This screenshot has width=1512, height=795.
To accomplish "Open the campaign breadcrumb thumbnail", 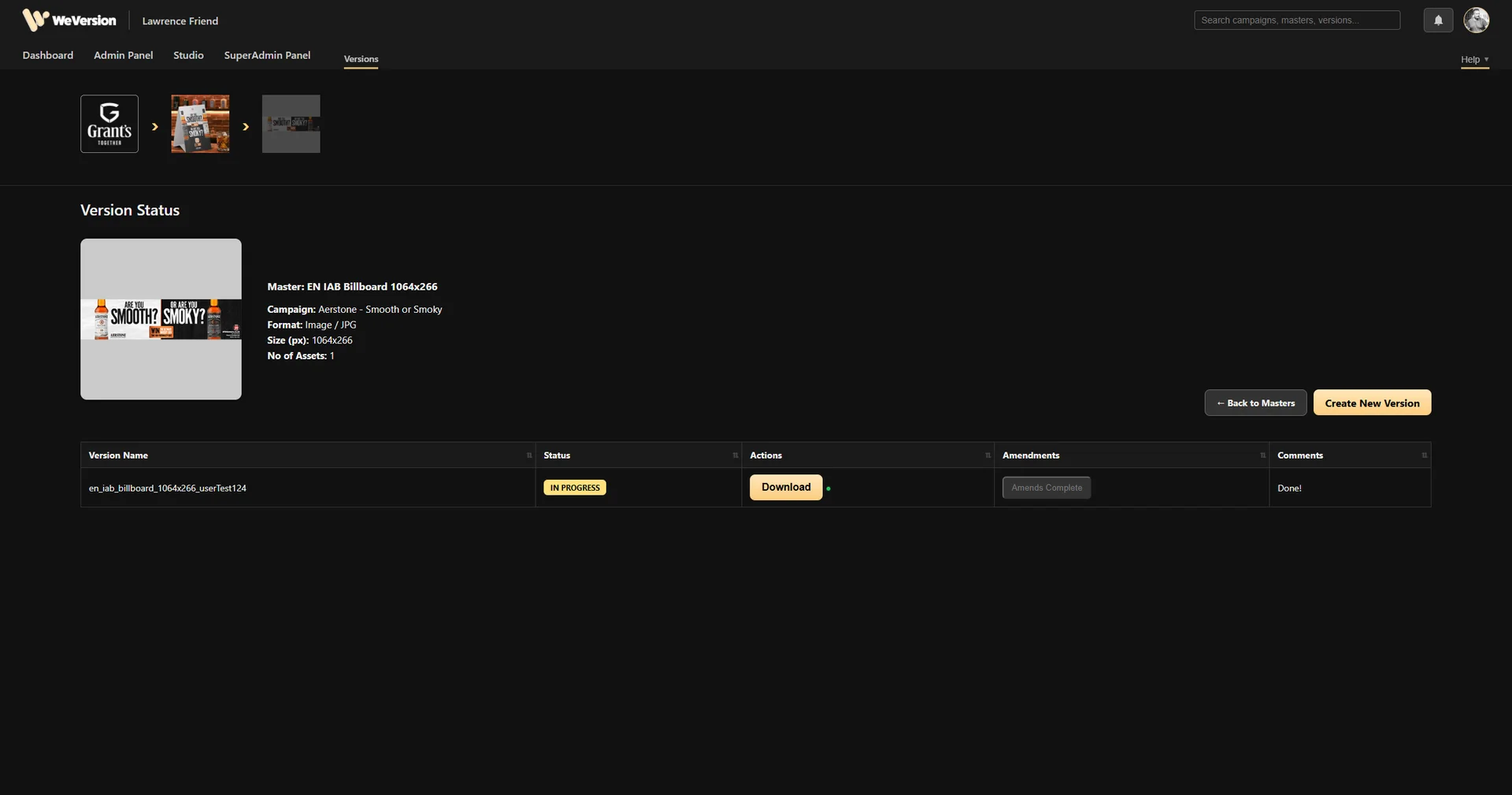I will pyautogui.click(x=200, y=124).
